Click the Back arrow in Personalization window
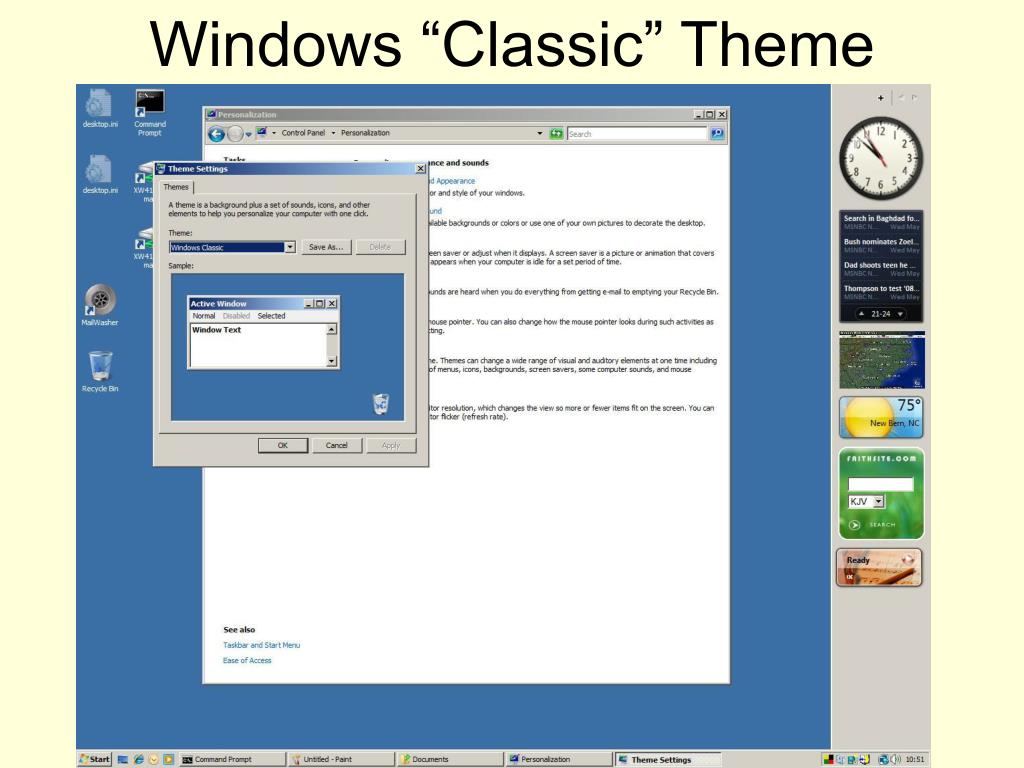This screenshot has height=768, width=1024. pos(216,134)
